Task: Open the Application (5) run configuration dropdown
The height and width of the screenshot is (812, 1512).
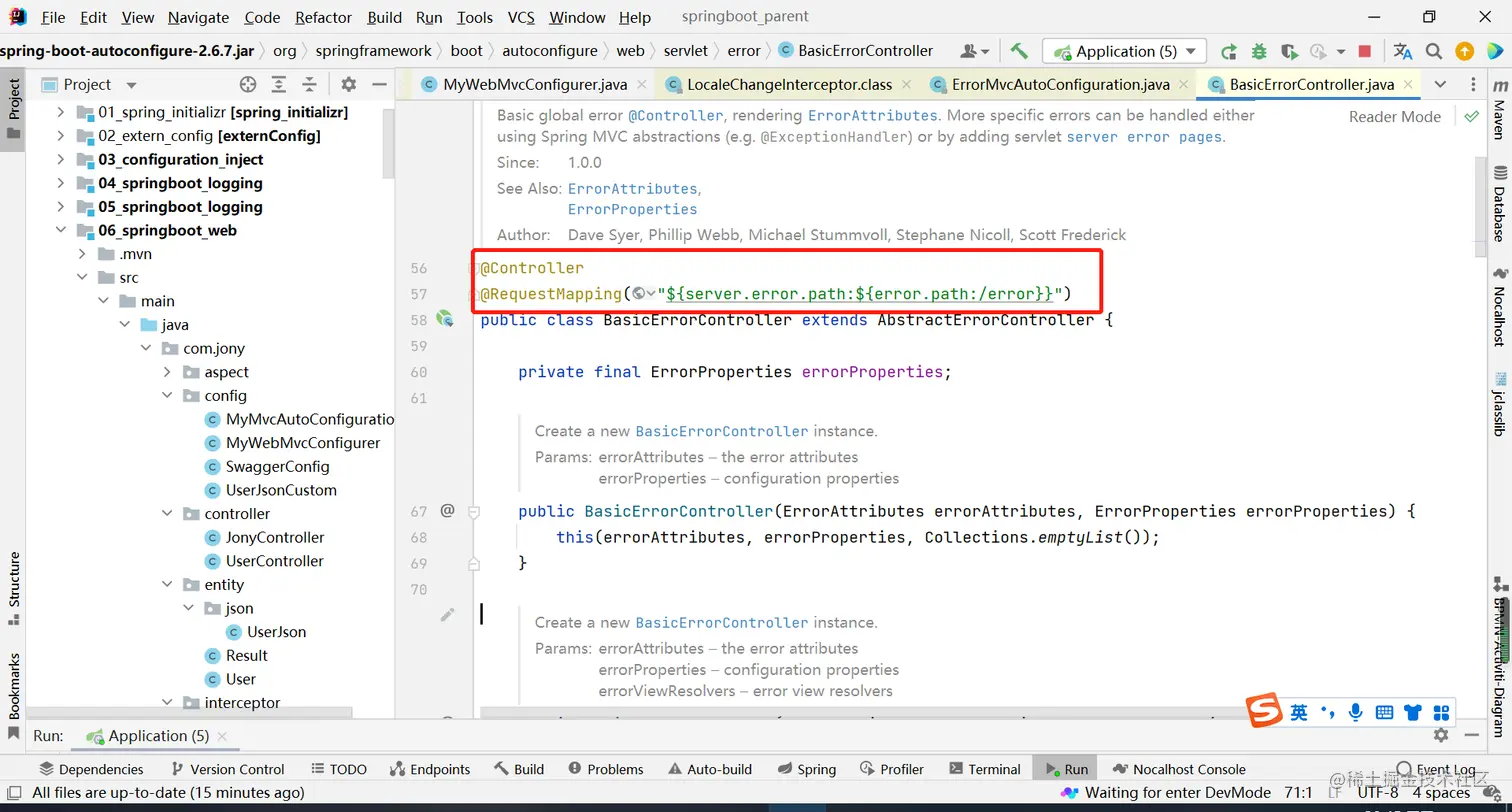Action: pyautogui.click(x=1124, y=51)
